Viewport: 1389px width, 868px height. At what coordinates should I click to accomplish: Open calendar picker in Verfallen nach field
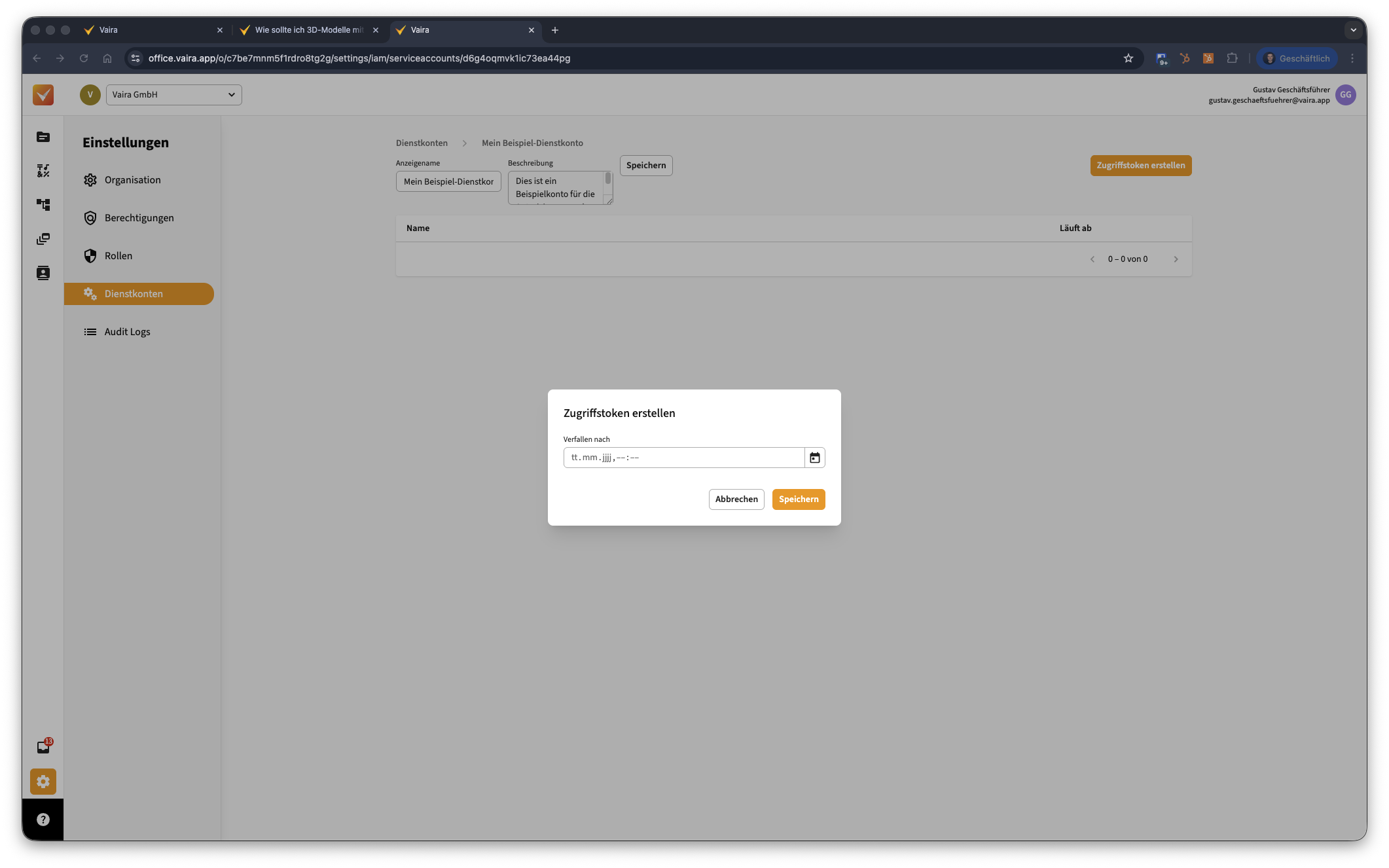point(814,458)
